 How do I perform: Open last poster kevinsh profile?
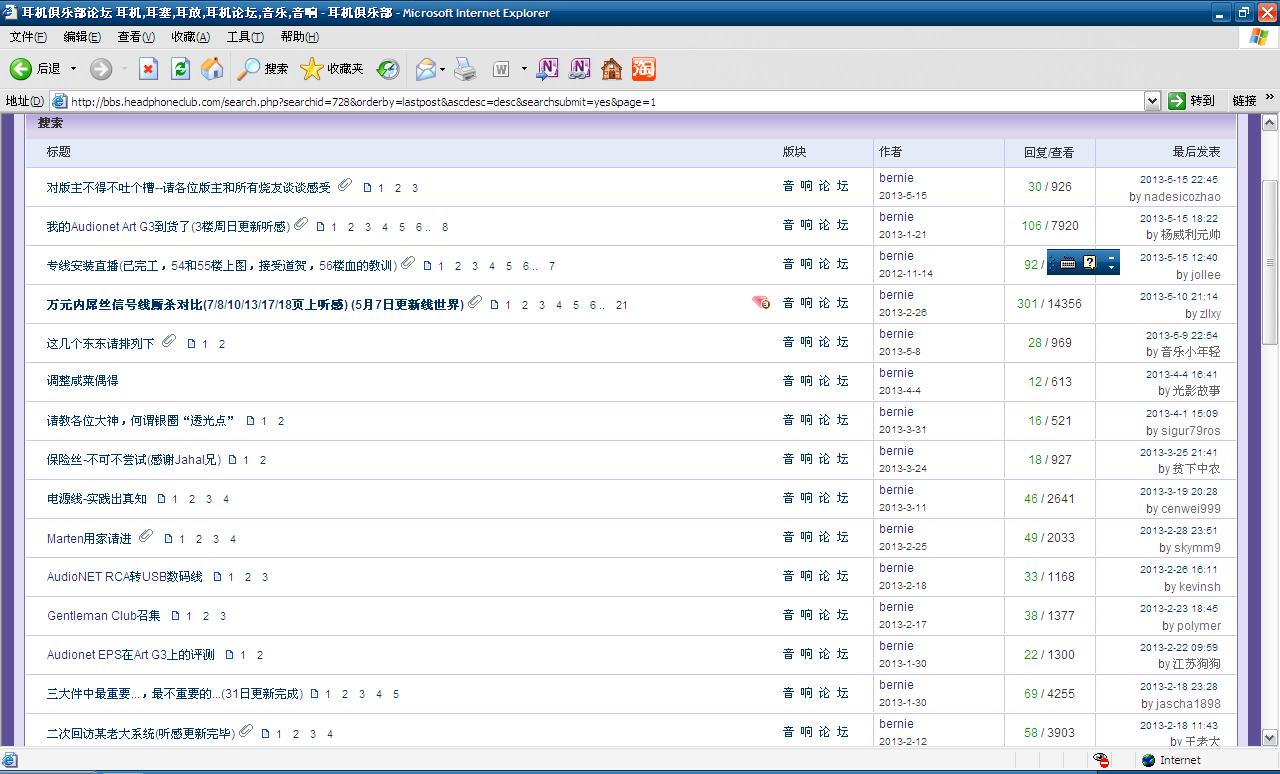(x=1200, y=587)
